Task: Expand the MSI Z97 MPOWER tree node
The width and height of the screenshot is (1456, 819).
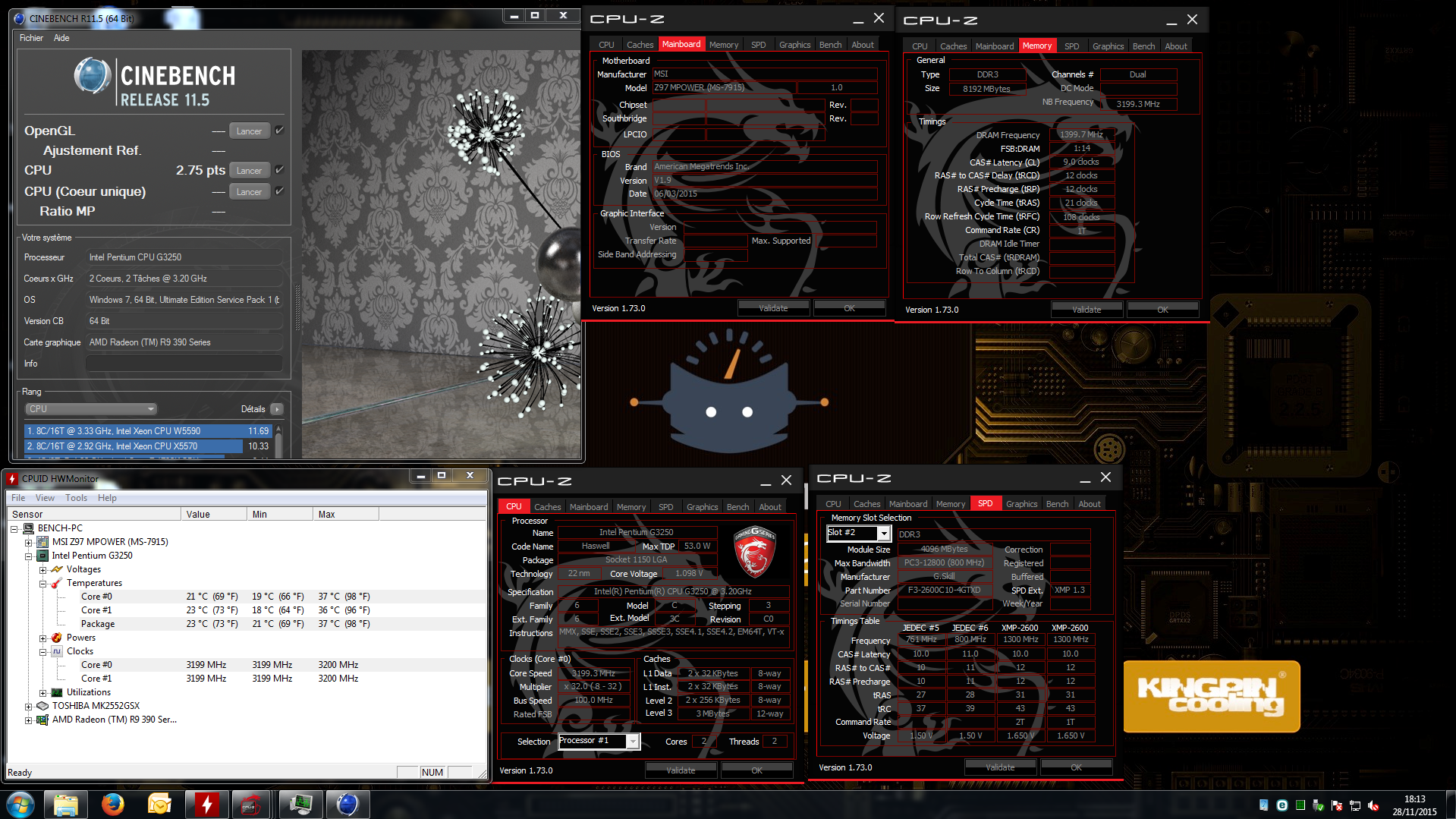Action: point(29,542)
